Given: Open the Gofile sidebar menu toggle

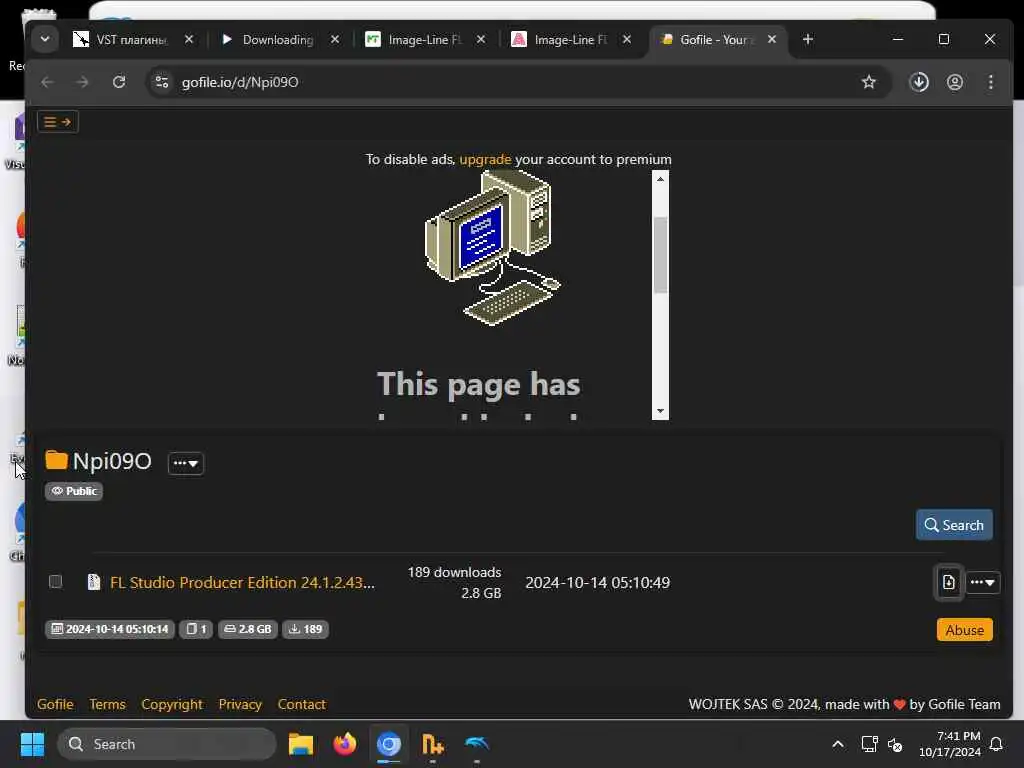Looking at the screenshot, I should click(57, 121).
